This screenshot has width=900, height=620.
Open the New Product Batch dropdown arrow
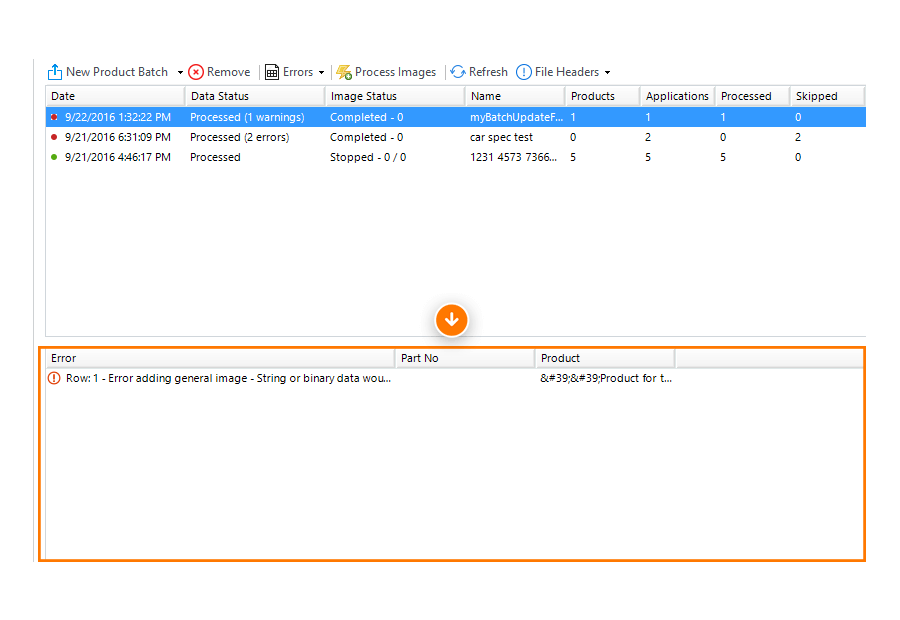click(180, 72)
